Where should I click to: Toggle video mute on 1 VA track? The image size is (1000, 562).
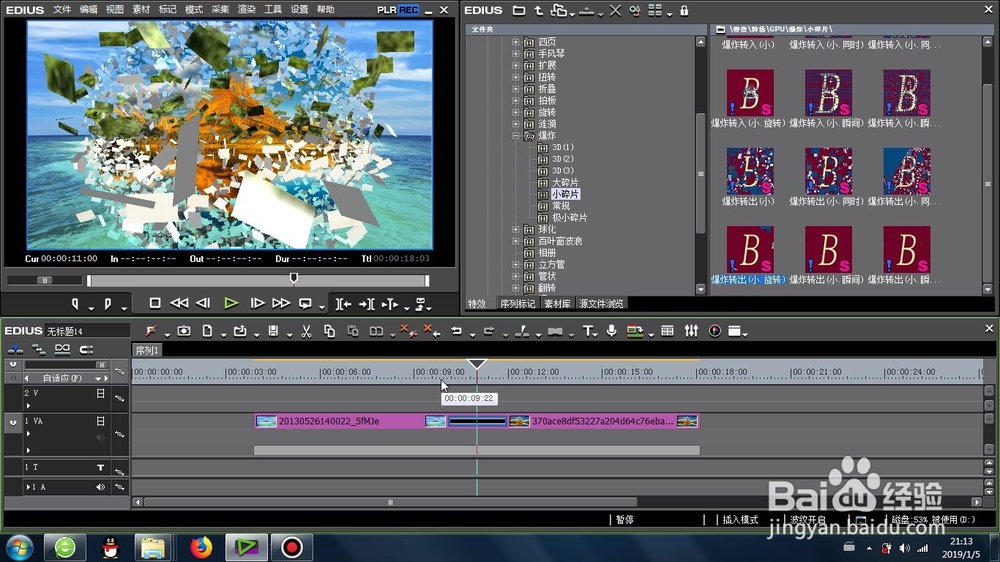click(x=101, y=421)
